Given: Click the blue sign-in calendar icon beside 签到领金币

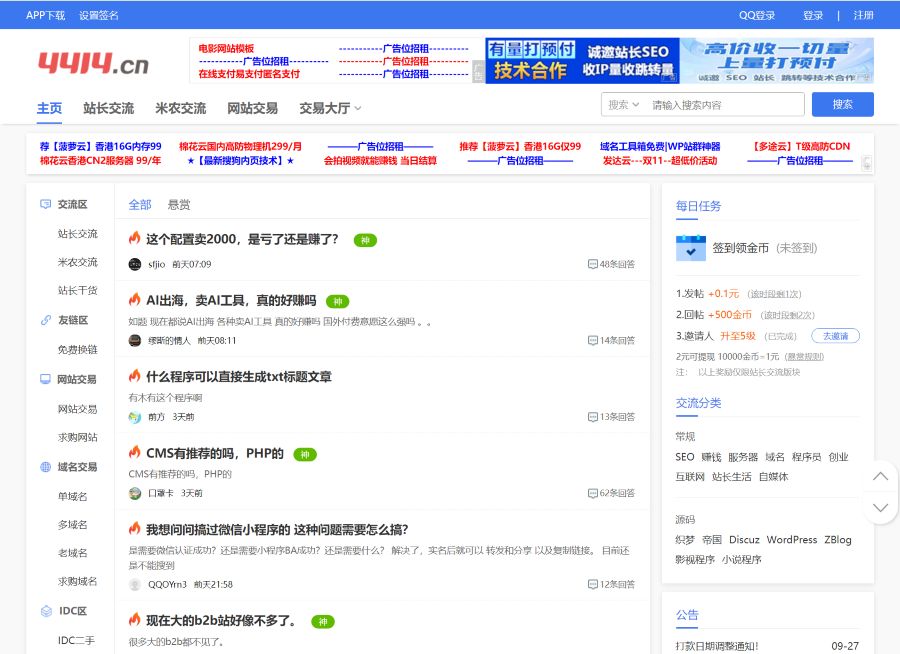Looking at the screenshot, I should [x=690, y=248].
